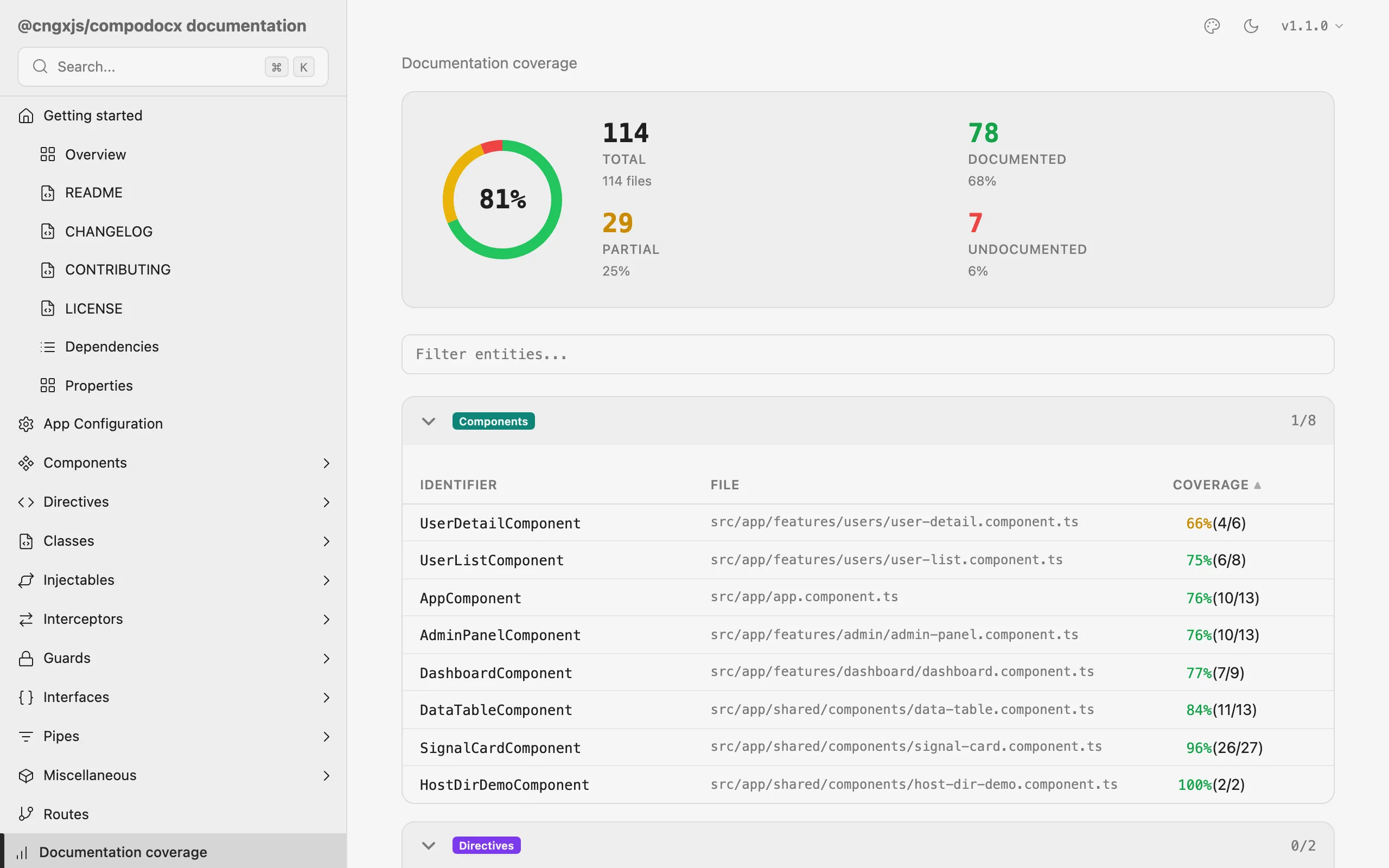Click the Routes branch icon
The width and height of the screenshot is (1389, 868).
point(26,814)
